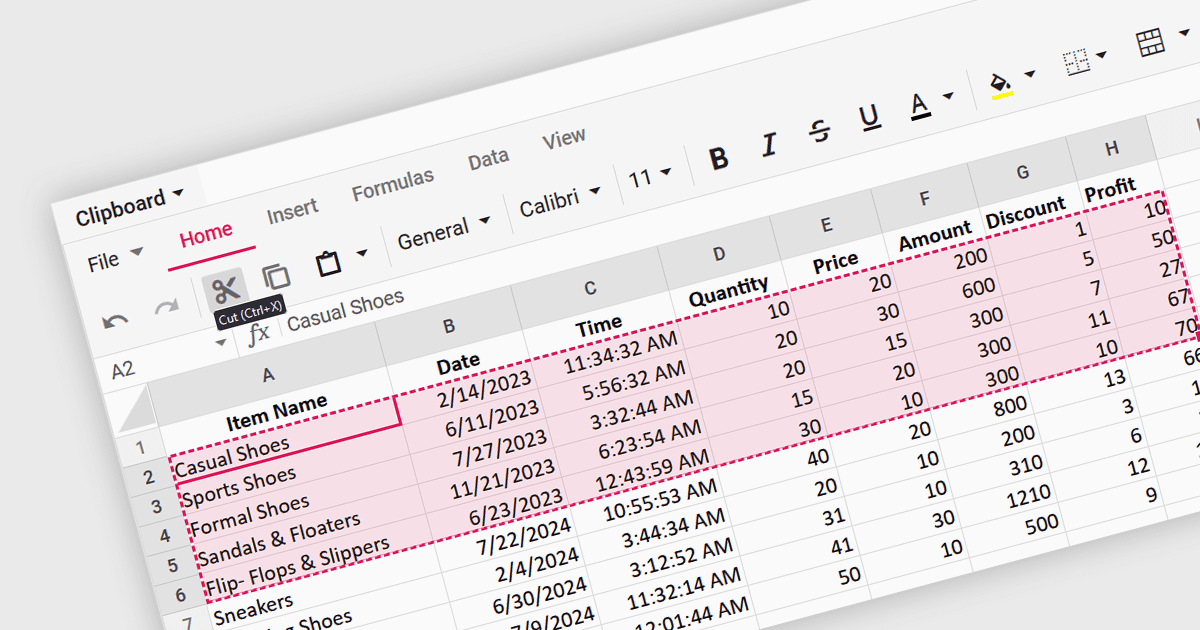Click the Sandals & Floaters cell
Viewport: 1200px width, 630px height.
(311, 530)
